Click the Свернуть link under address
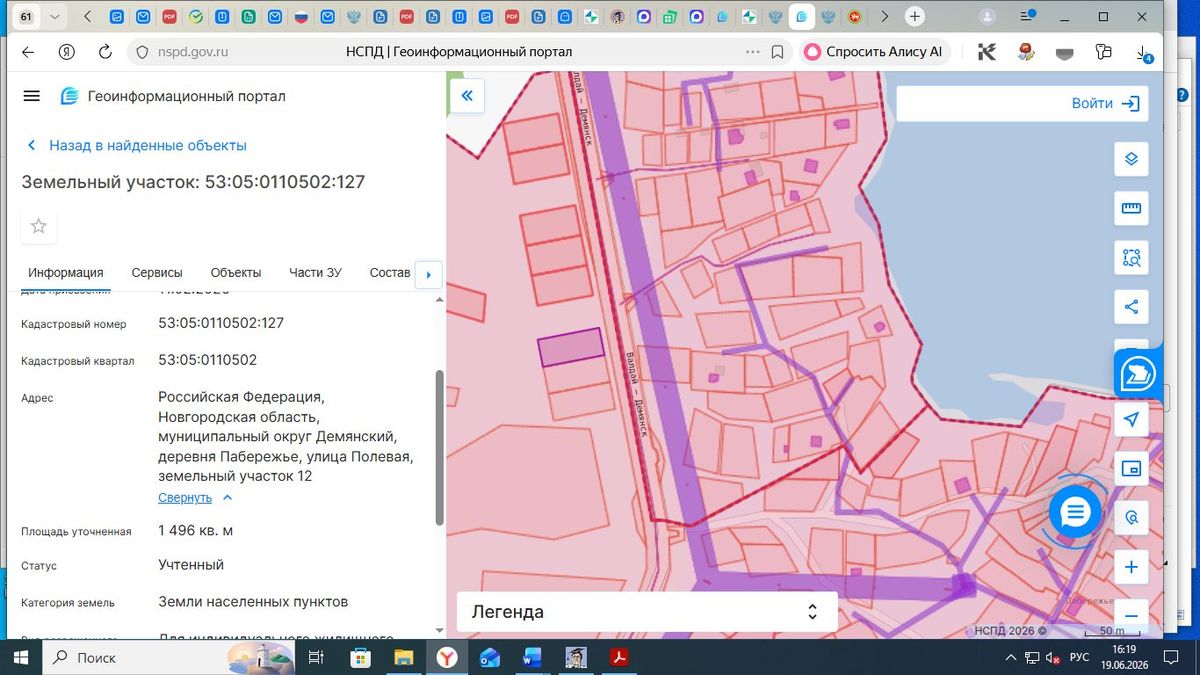1200x675 pixels. click(x=185, y=497)
